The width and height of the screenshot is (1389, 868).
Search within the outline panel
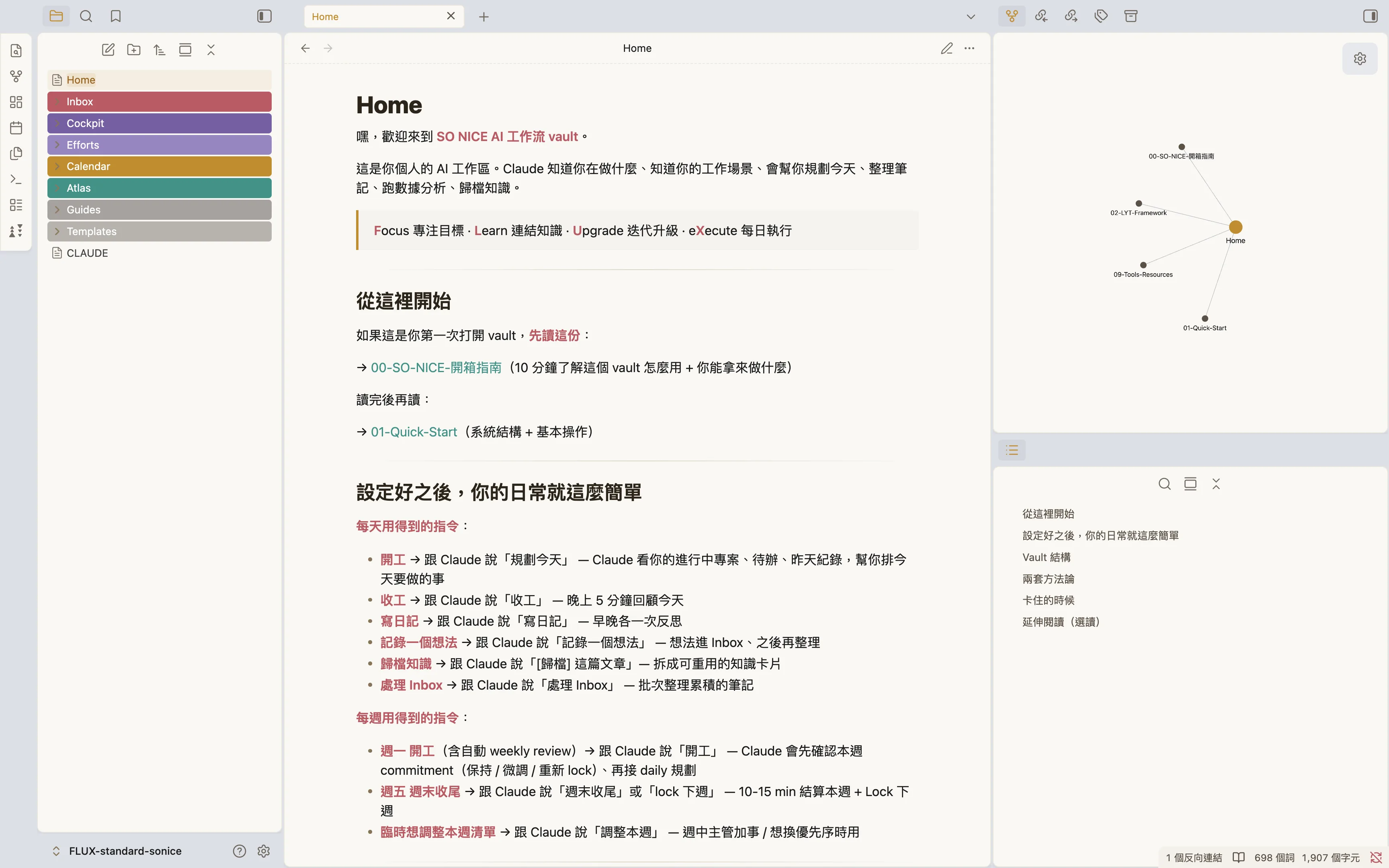[x=1165, y=484]
